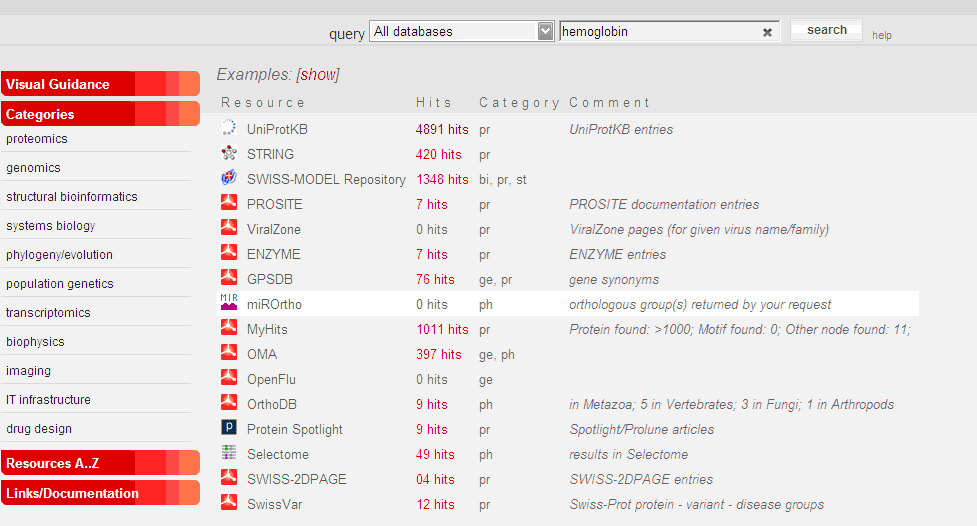The image size is (977, 526).
Task: Click the UniProtKB resource icon
Action: (229, 128)
